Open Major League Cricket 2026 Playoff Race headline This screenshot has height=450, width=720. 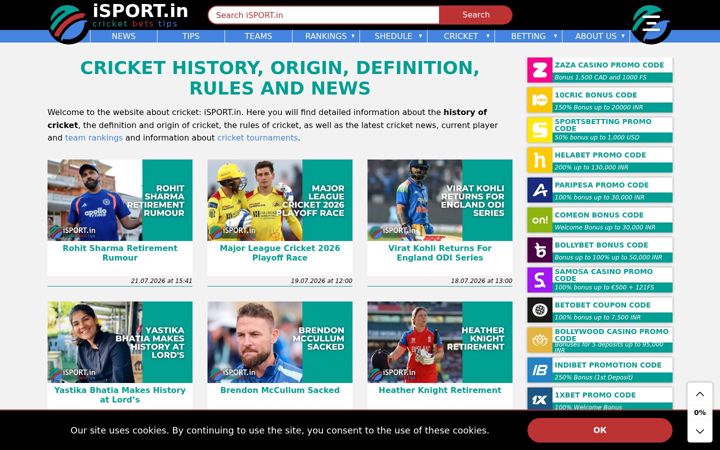pyautogui.click(x=280, y=253)
